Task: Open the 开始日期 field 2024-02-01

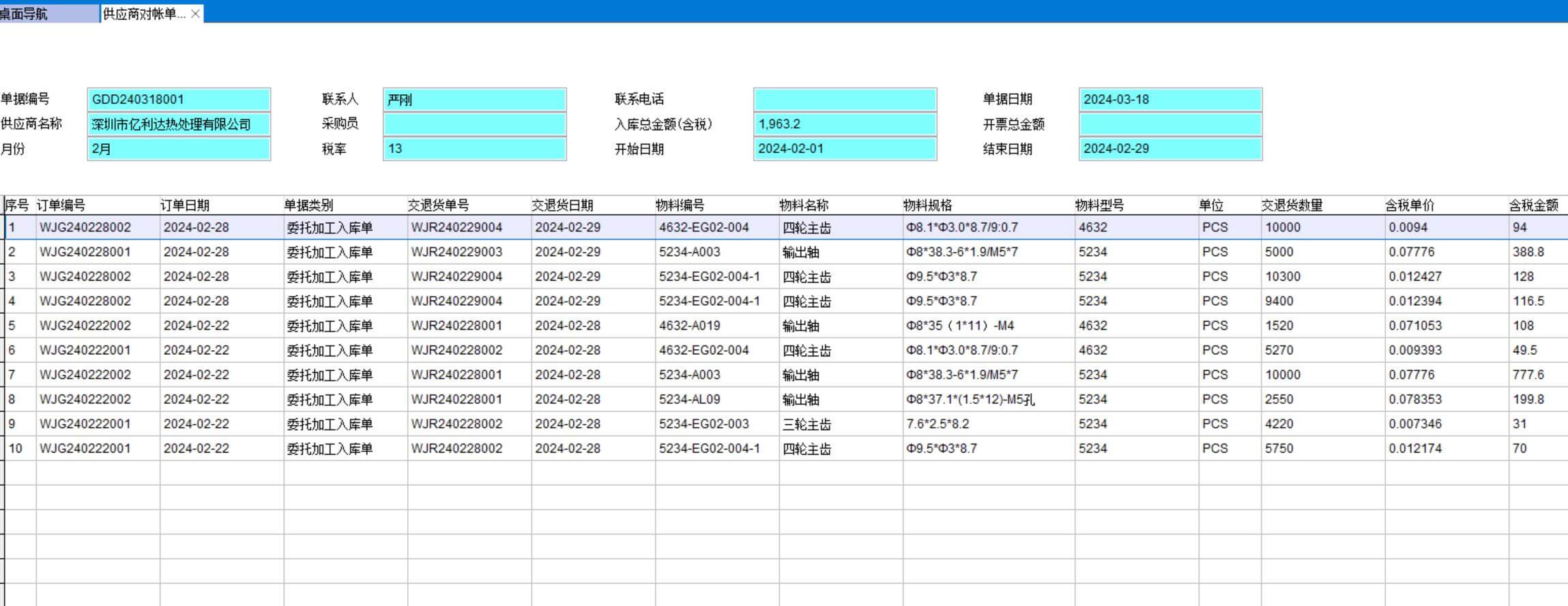Action: pyautogui.click(x=845, y=149)
